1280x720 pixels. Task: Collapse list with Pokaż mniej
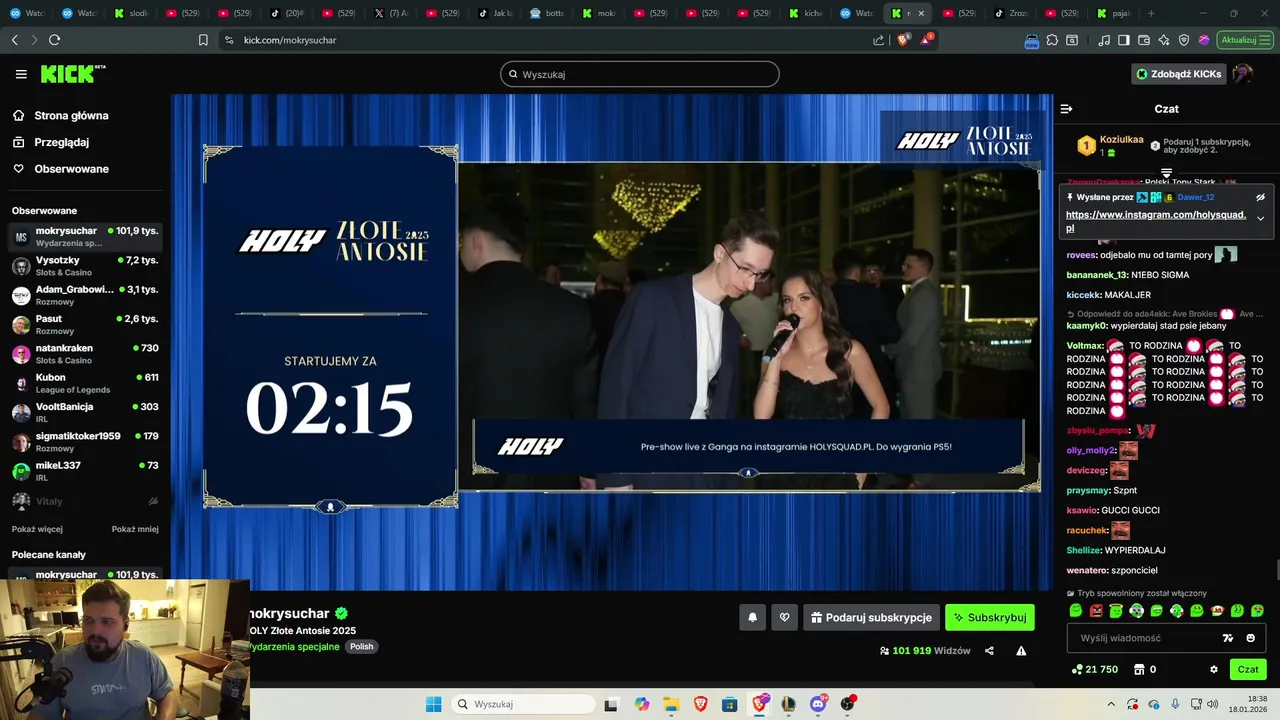click(135, 529)
